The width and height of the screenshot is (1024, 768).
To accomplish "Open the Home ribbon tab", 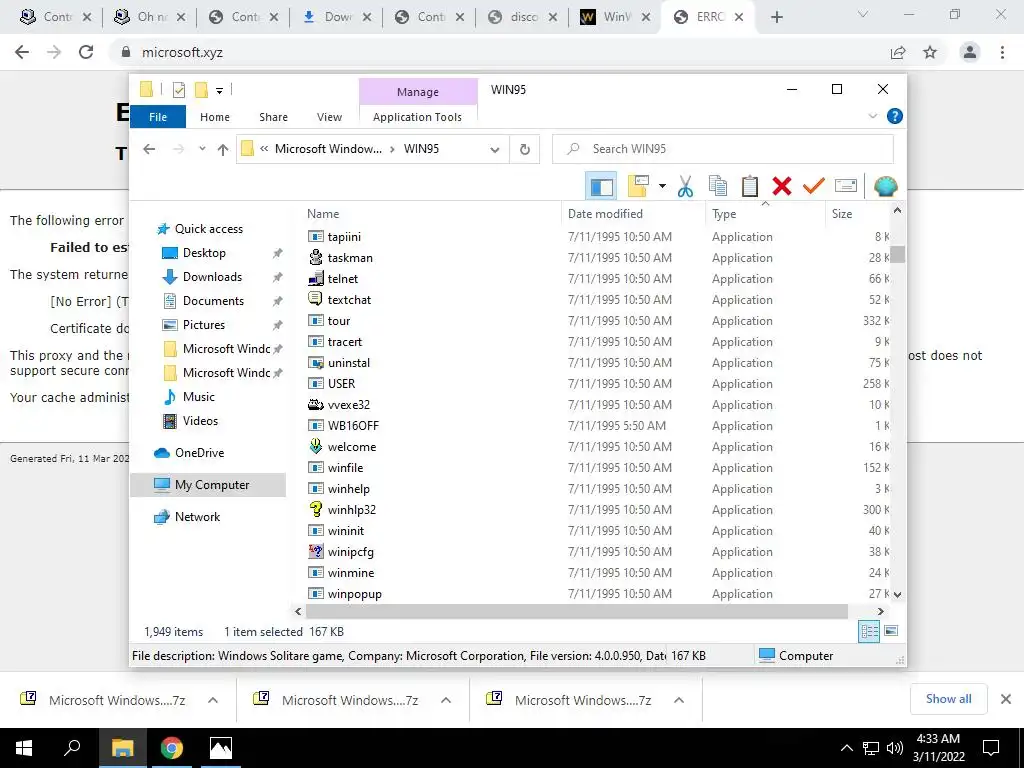I will click(215, 117).
